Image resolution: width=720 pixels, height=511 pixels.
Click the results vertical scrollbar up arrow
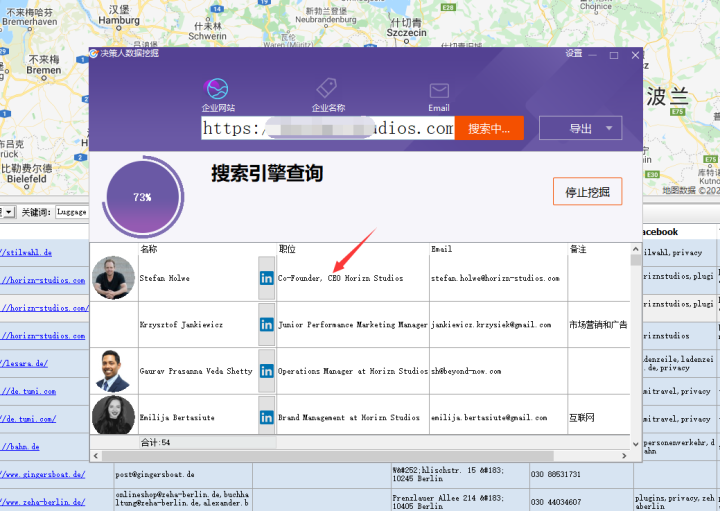636,249
